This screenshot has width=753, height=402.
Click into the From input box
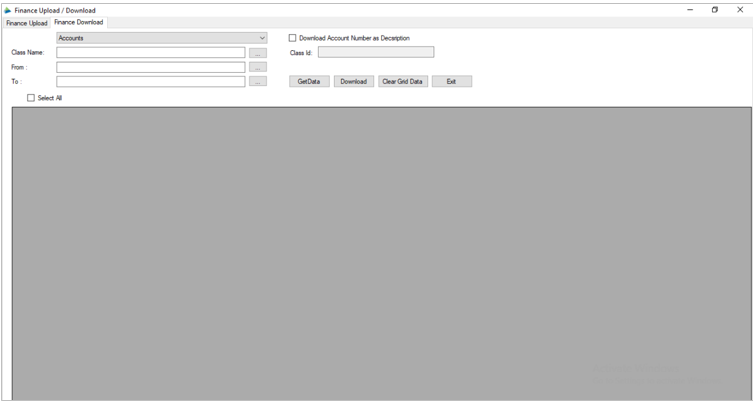pyautogui.click(x=150, y=67)
